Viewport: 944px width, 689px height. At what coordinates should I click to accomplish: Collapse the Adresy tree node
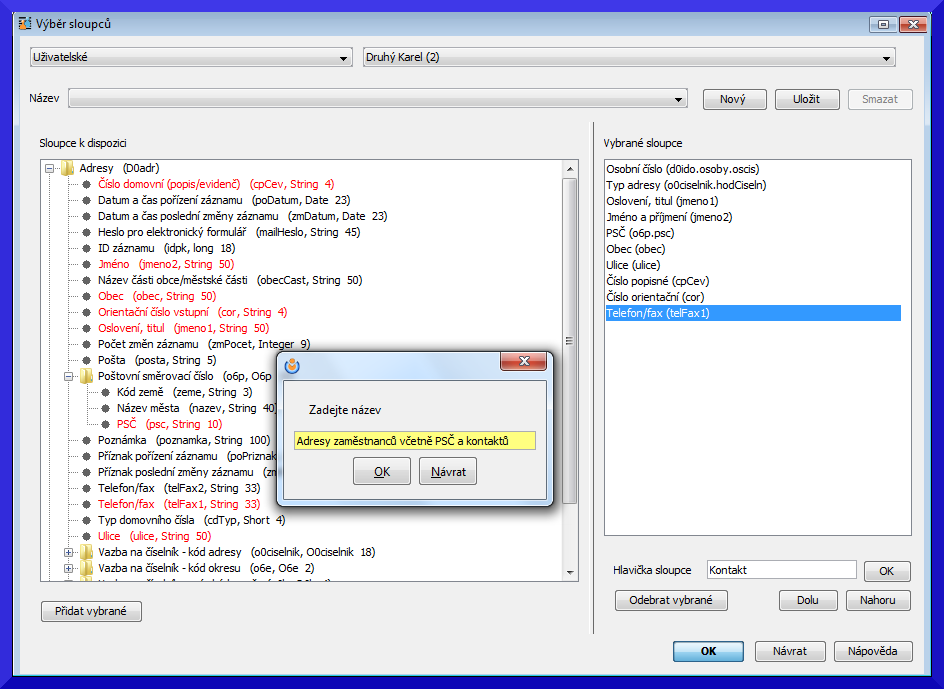click(49, 168)
